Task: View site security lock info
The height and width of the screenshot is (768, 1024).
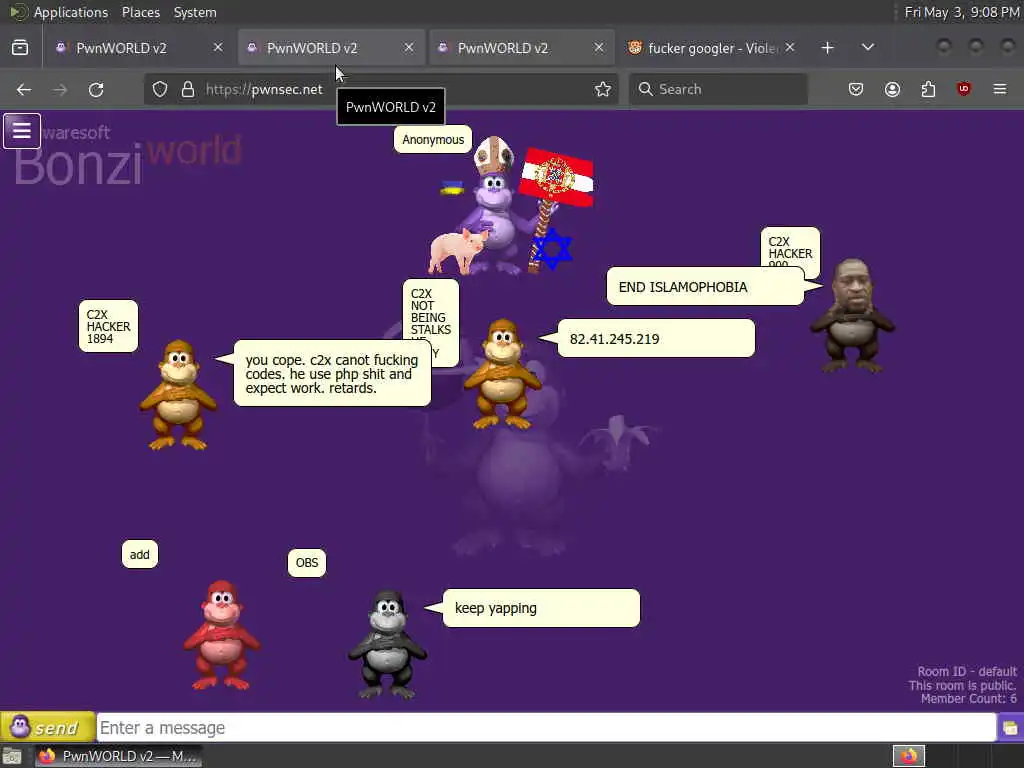Action: point(188,89)
